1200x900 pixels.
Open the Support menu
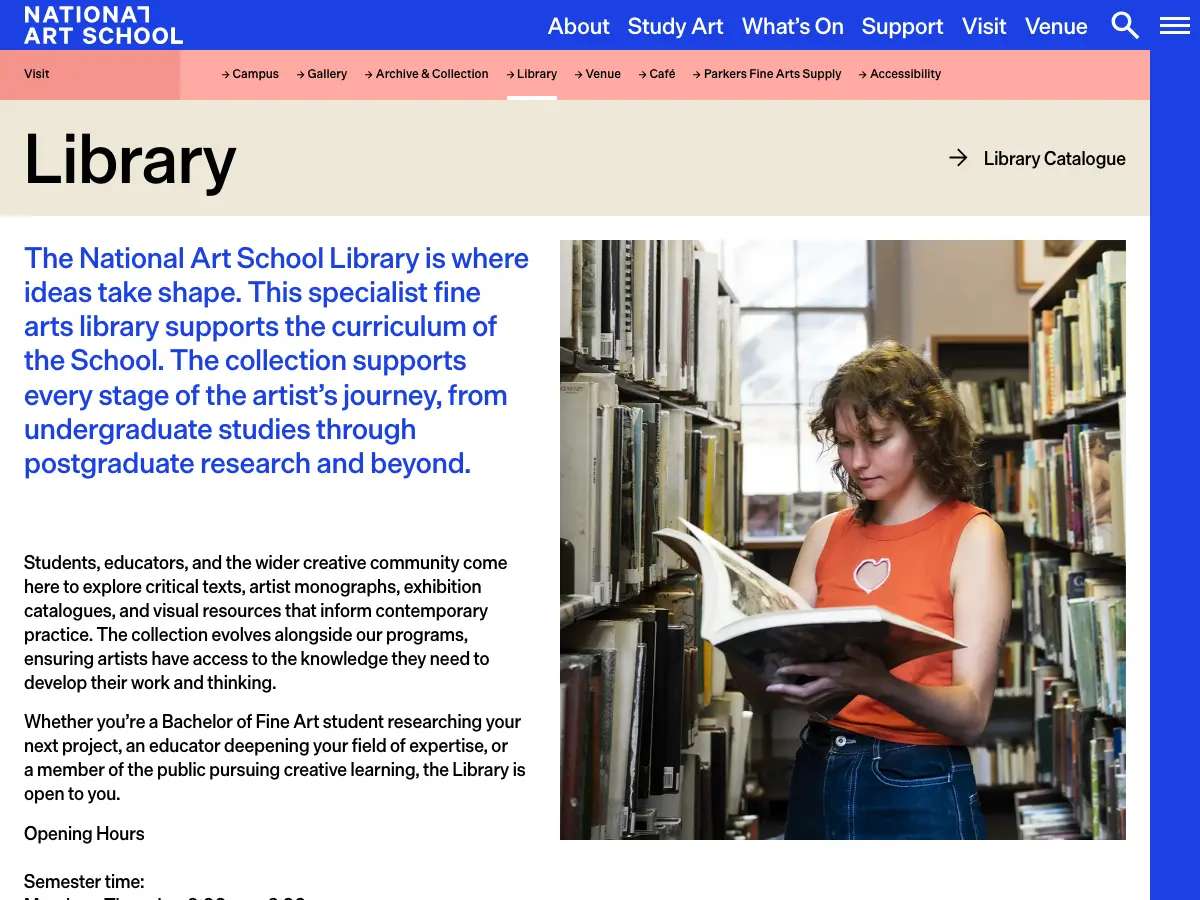click(902, 26)
